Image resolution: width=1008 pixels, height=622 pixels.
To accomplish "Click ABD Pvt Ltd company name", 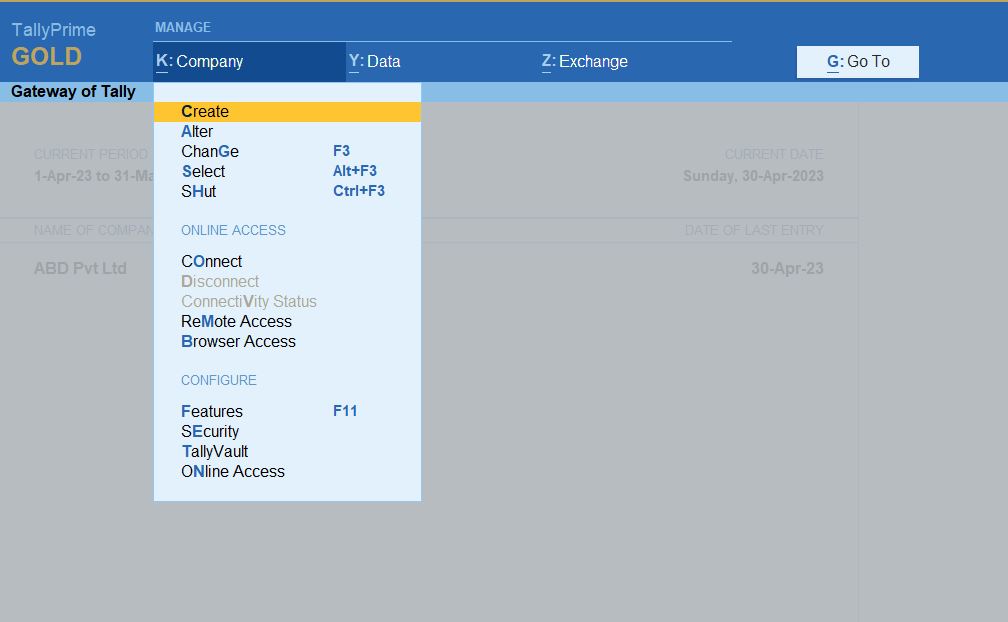I will 80,269.
